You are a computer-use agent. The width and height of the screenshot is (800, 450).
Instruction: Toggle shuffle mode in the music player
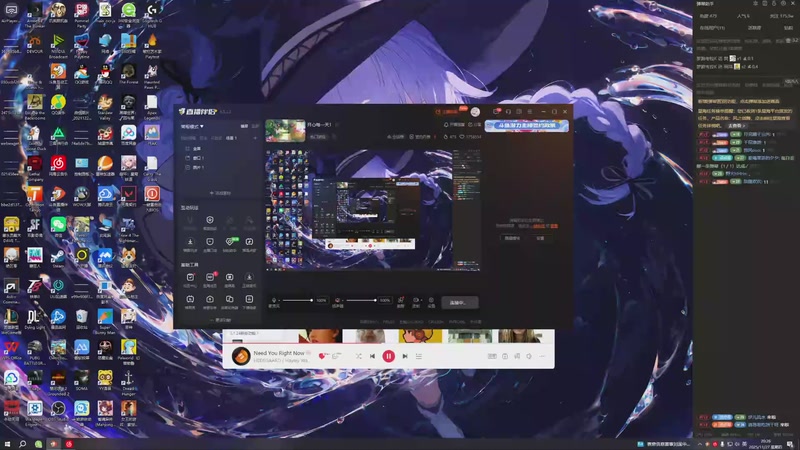[x=359, y=356]
